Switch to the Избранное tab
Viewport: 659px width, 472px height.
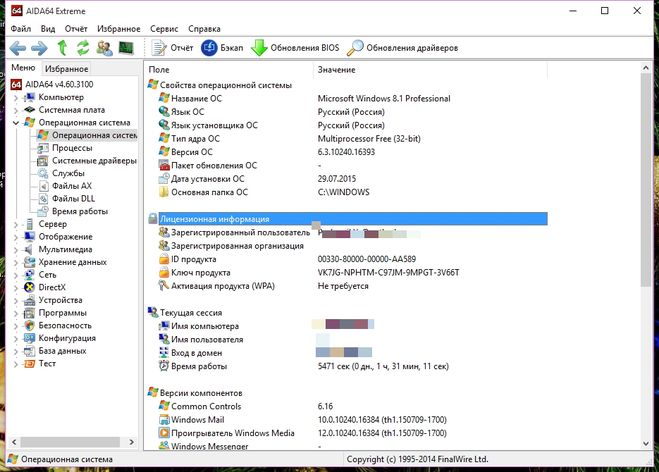click(66, 69)
